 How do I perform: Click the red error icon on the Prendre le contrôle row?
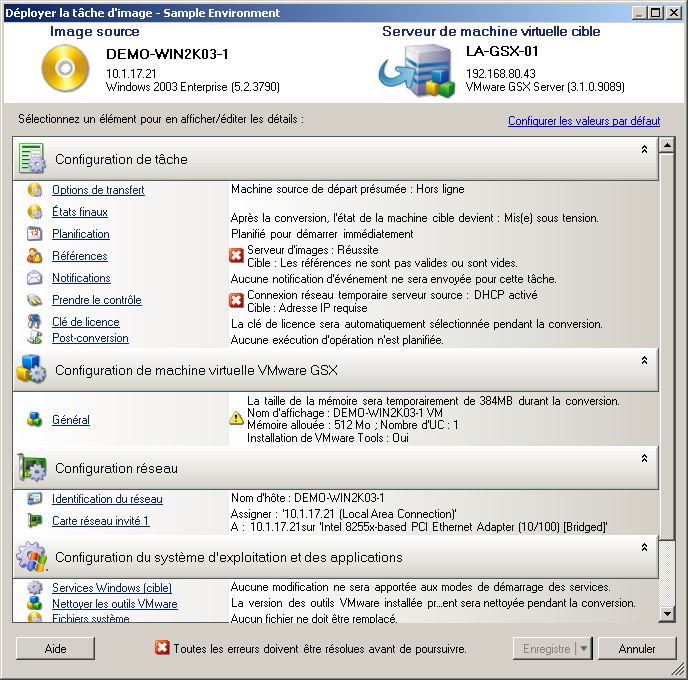point(236,300)
